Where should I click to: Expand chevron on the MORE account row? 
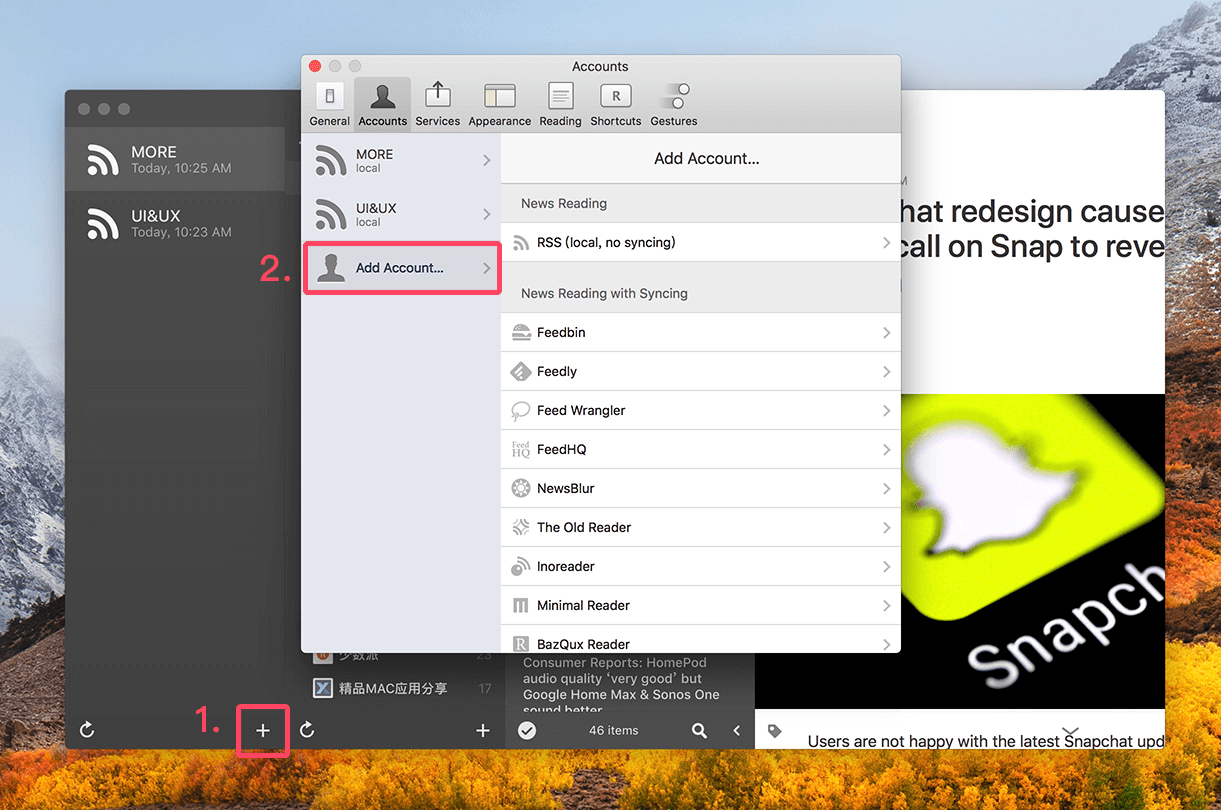tap(487, 160)
